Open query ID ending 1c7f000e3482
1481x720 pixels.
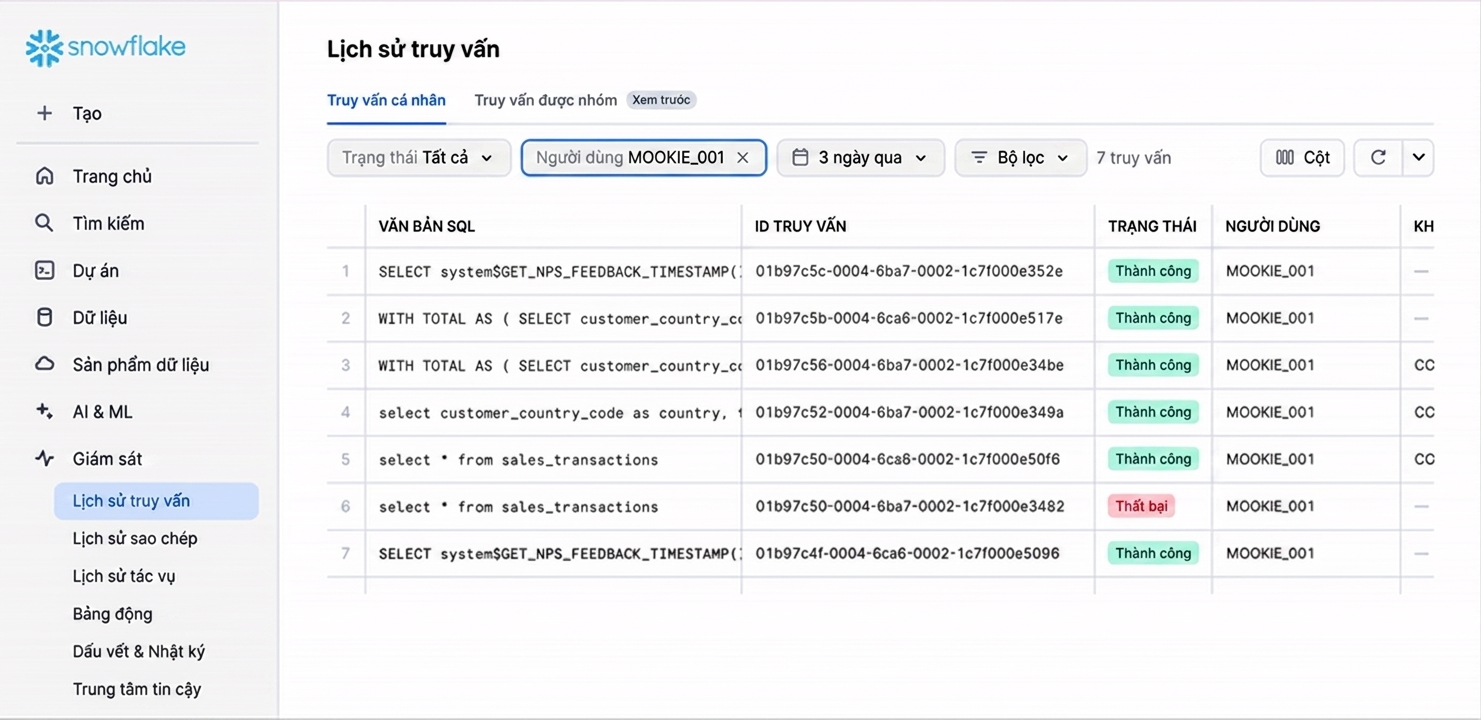tap(910, 506)
